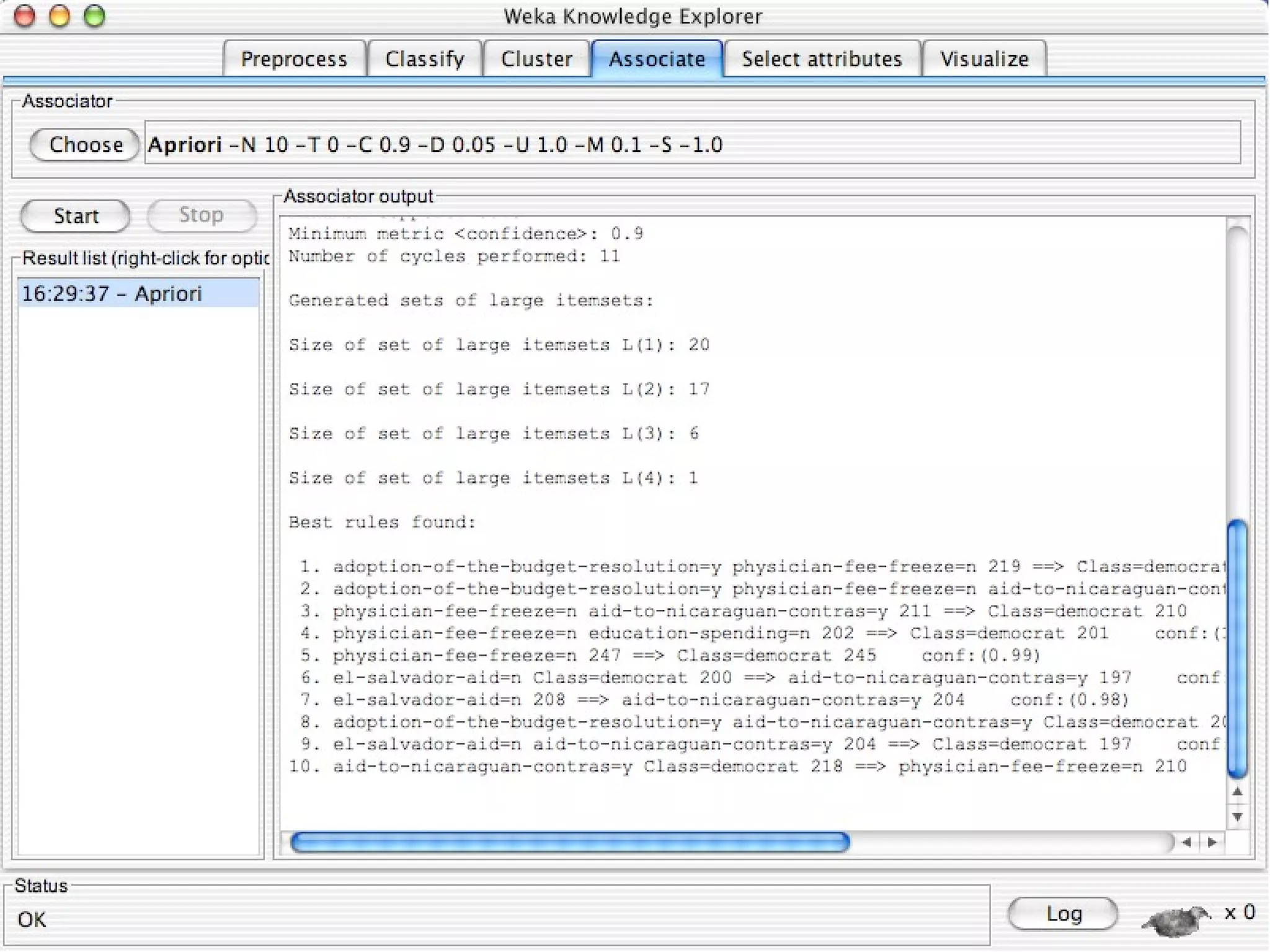The width and height of the screenshot is (1270, 952).
Task: Click the Apriori options text field
Action: click(691, 144)
